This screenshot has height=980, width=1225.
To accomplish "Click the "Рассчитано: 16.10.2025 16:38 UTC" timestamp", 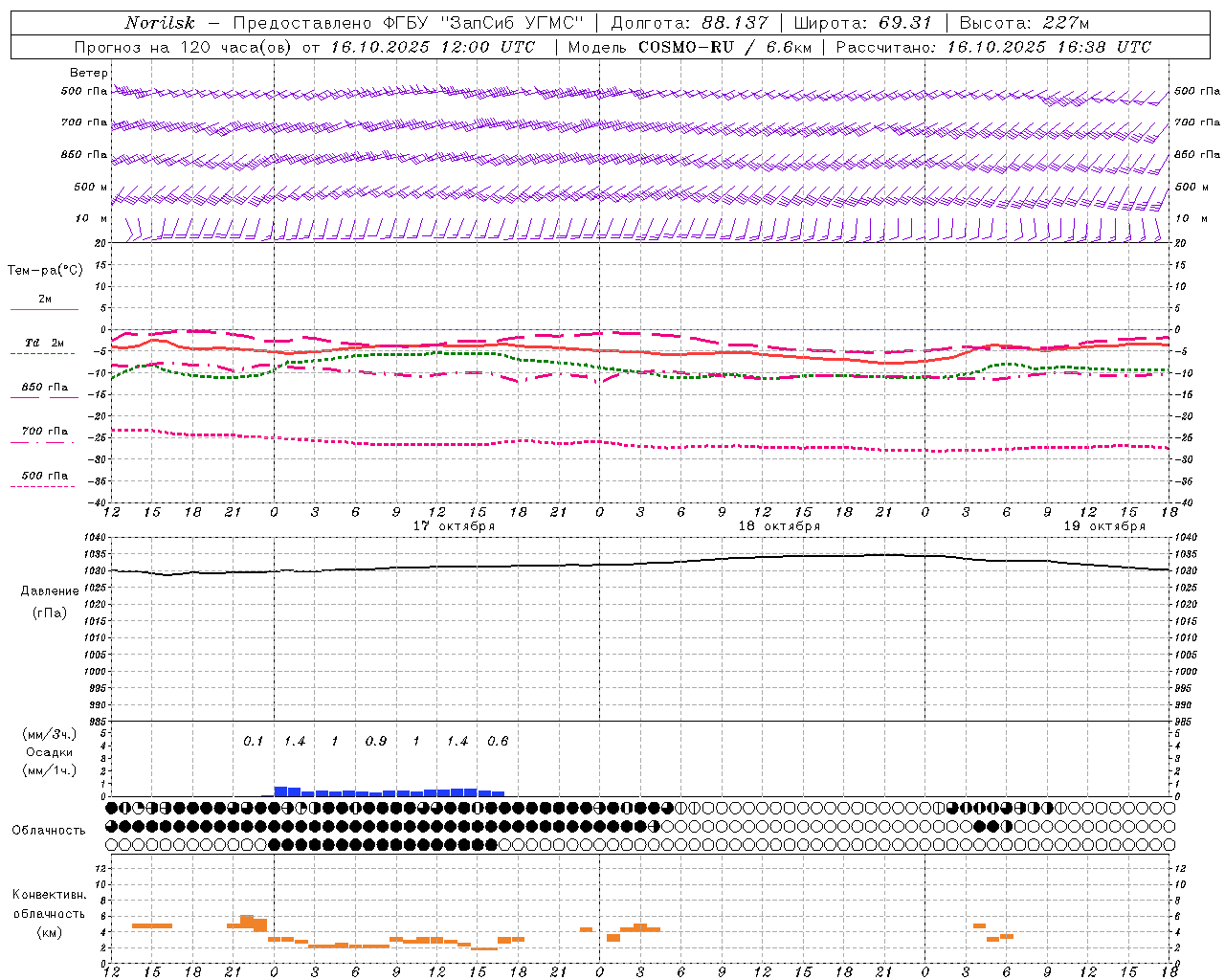I will (x=994, y=47).
